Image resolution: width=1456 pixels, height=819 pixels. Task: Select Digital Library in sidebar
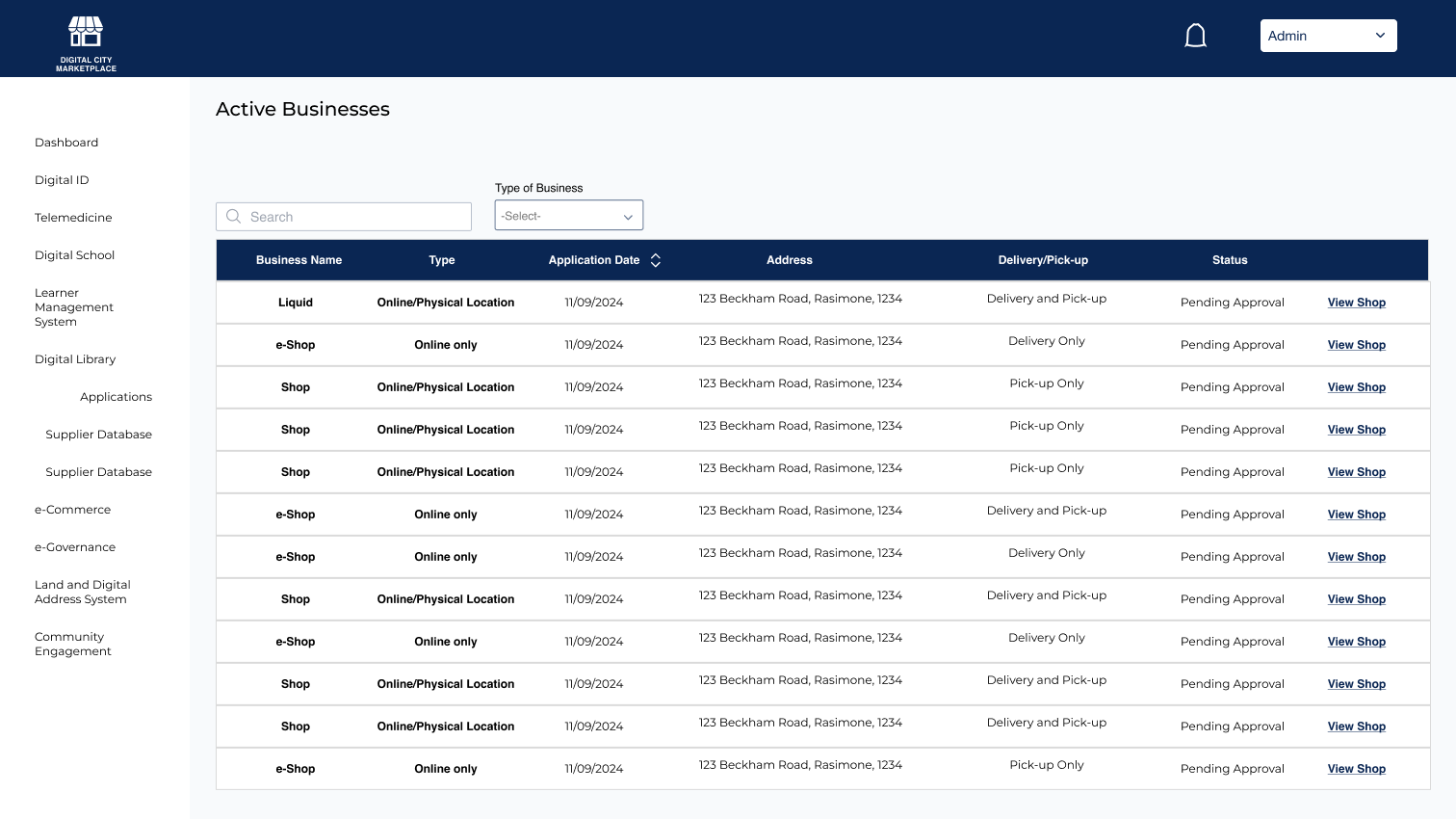(x=75, y=359)
